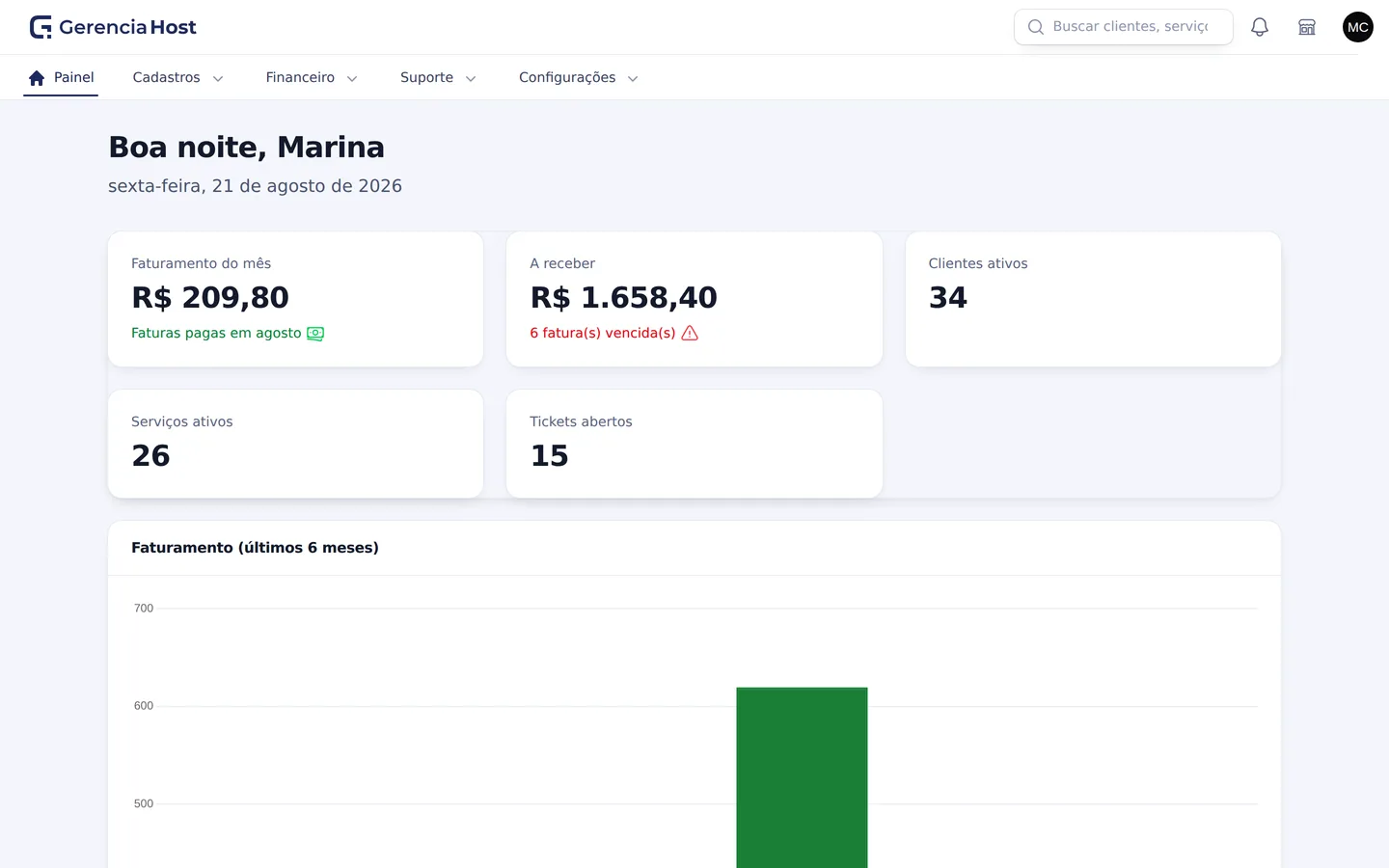Image resolution: width=1389 pixels, height=868 pixels.
Task: Click the Clientes ativos count 34
Action: (948, 297)
